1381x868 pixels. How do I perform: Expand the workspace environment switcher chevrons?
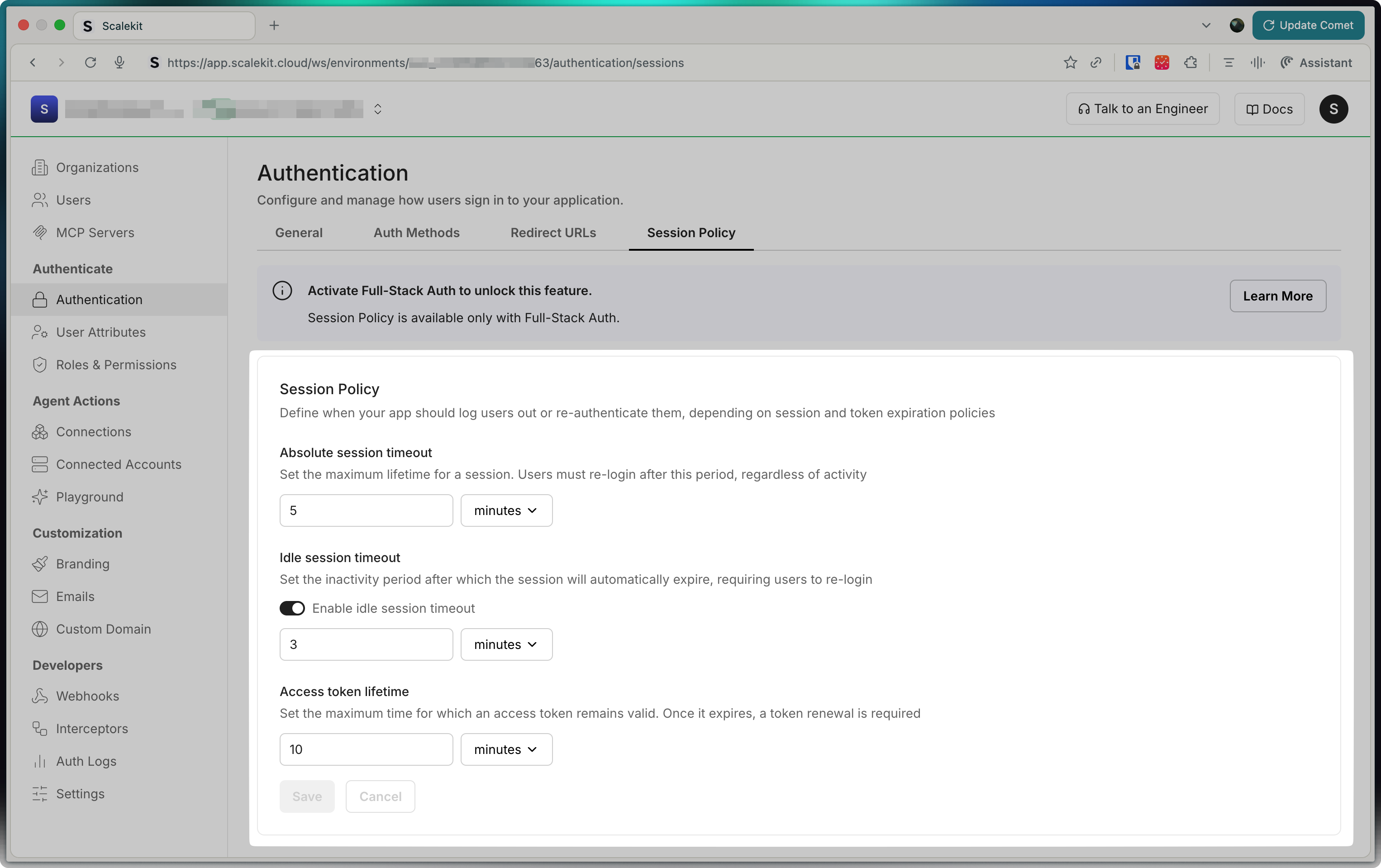coord(377,109)
